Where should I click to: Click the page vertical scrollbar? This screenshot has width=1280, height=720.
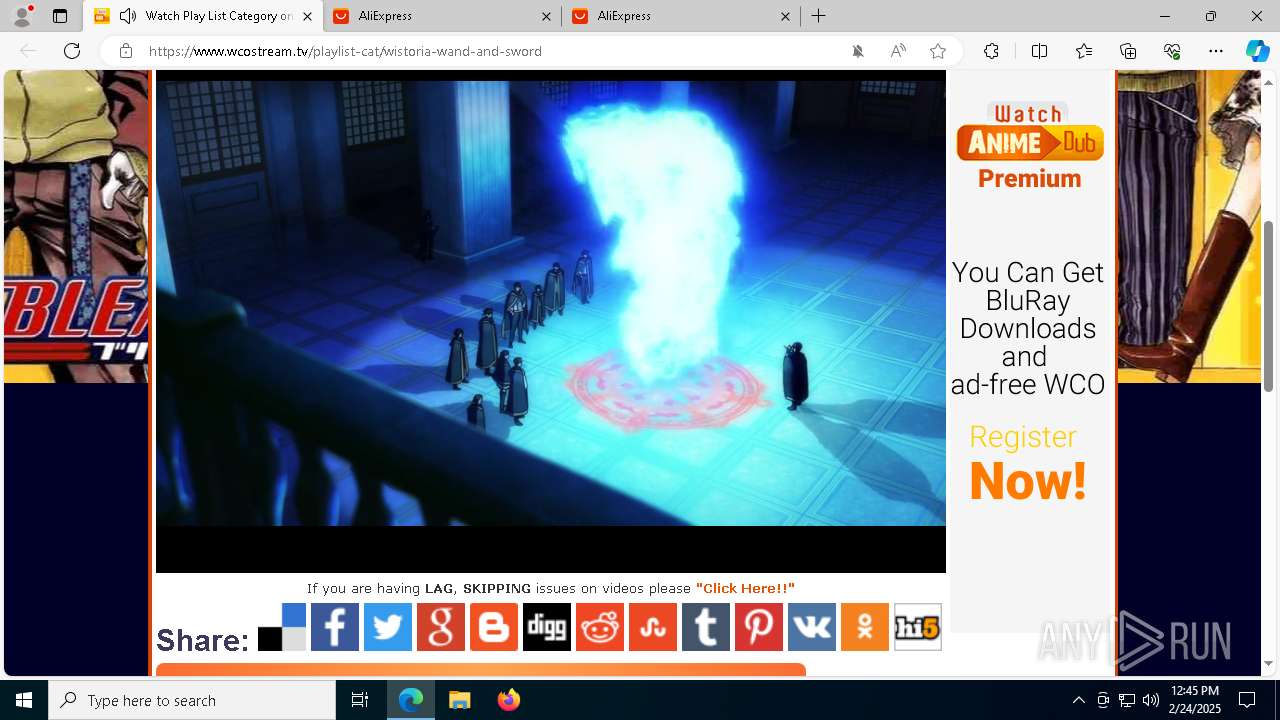click(x=1269, y=305)
